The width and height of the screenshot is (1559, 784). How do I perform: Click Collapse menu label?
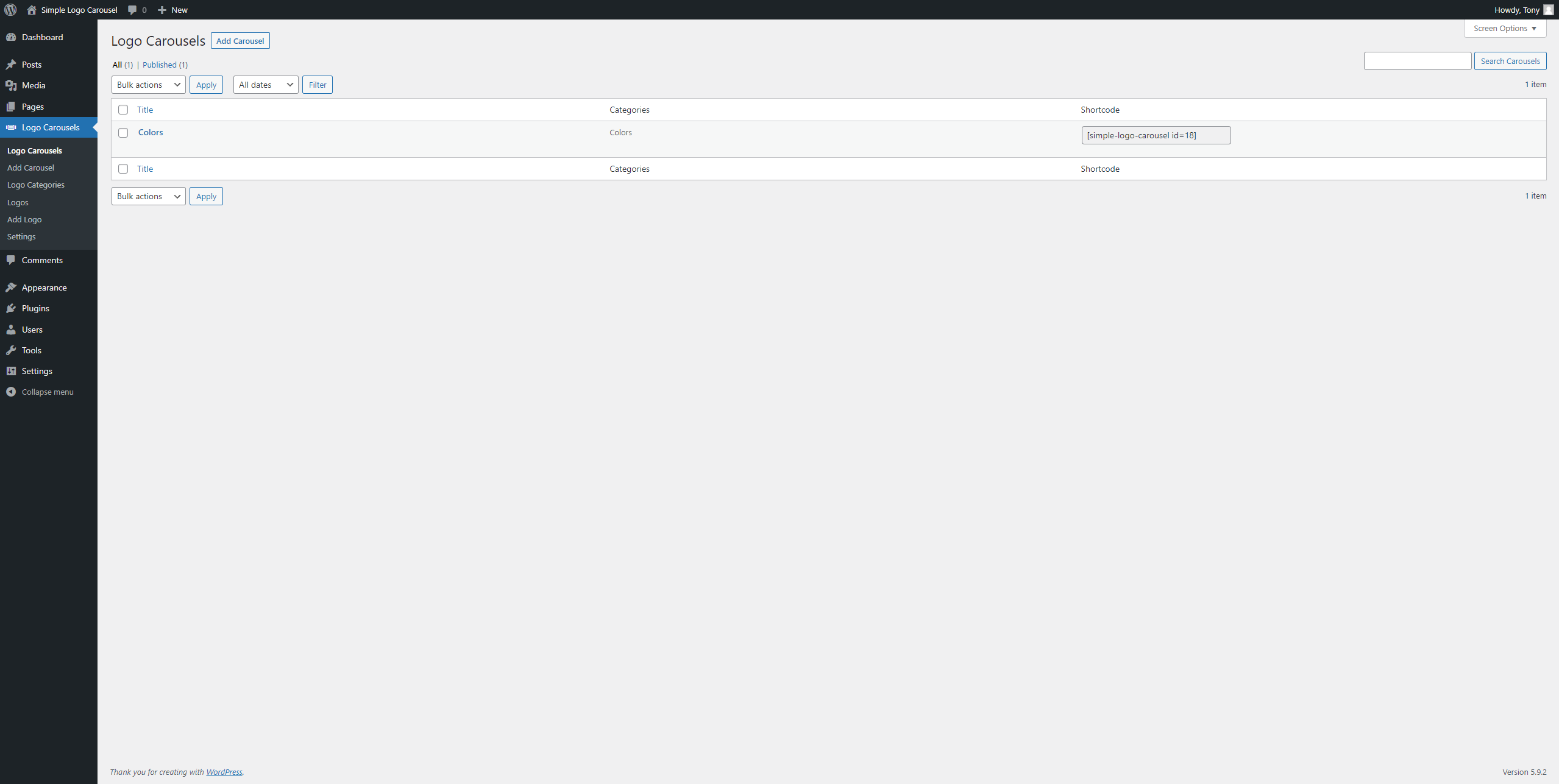click(48, 392)
